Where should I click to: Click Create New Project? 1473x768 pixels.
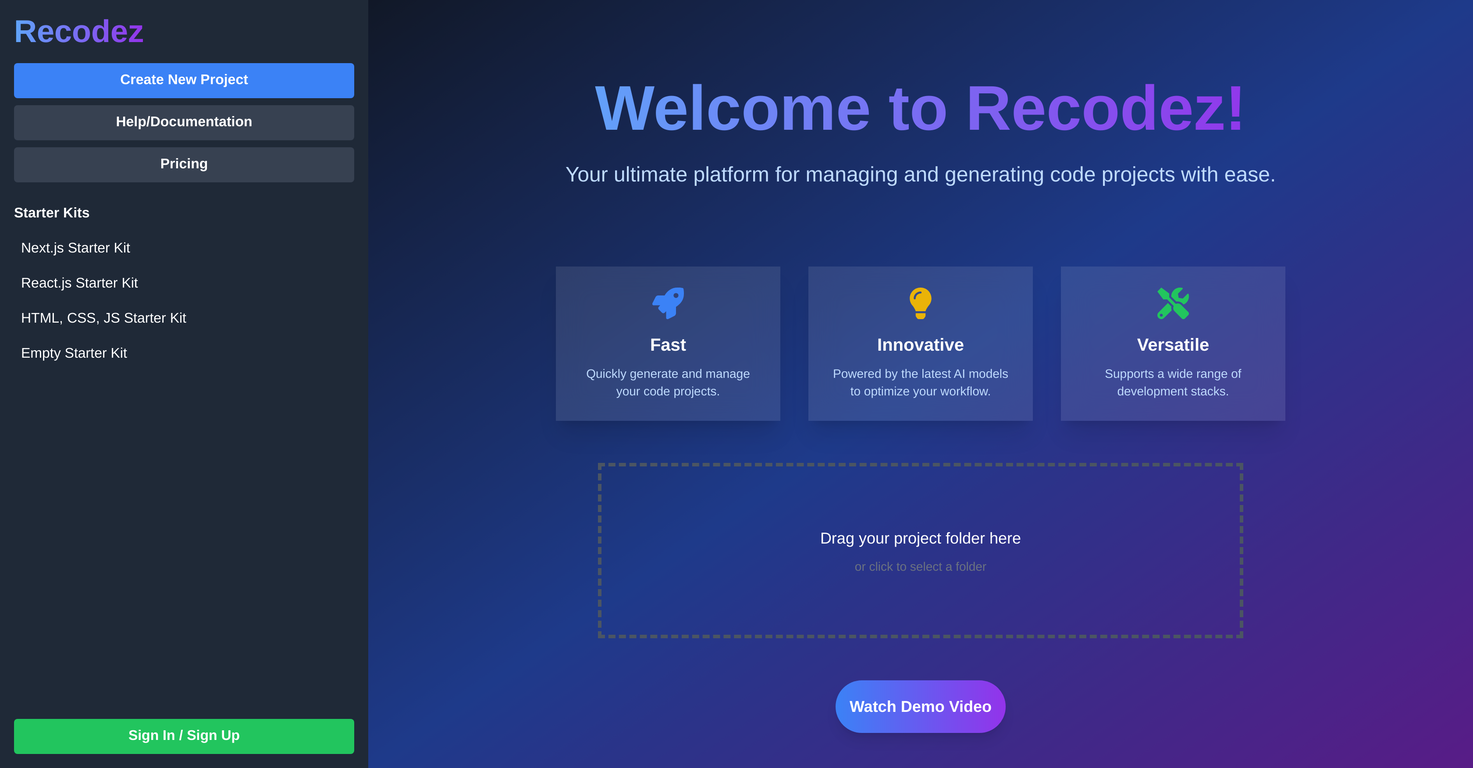point(183,80)
